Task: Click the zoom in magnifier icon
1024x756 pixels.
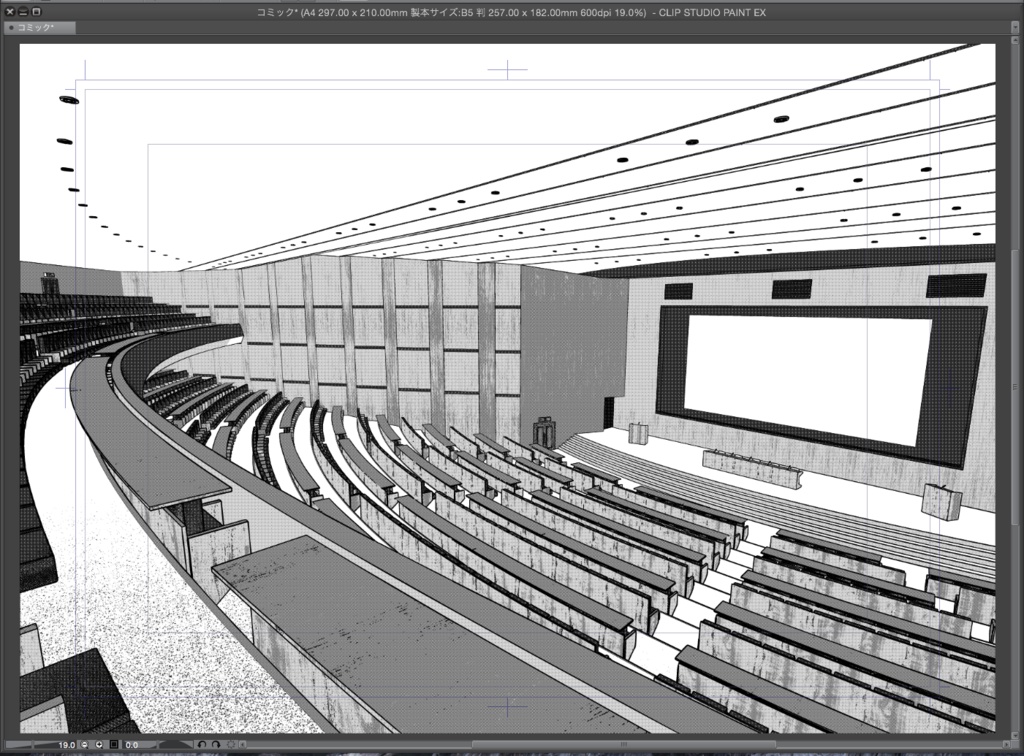Action: (x=99, y=745)
